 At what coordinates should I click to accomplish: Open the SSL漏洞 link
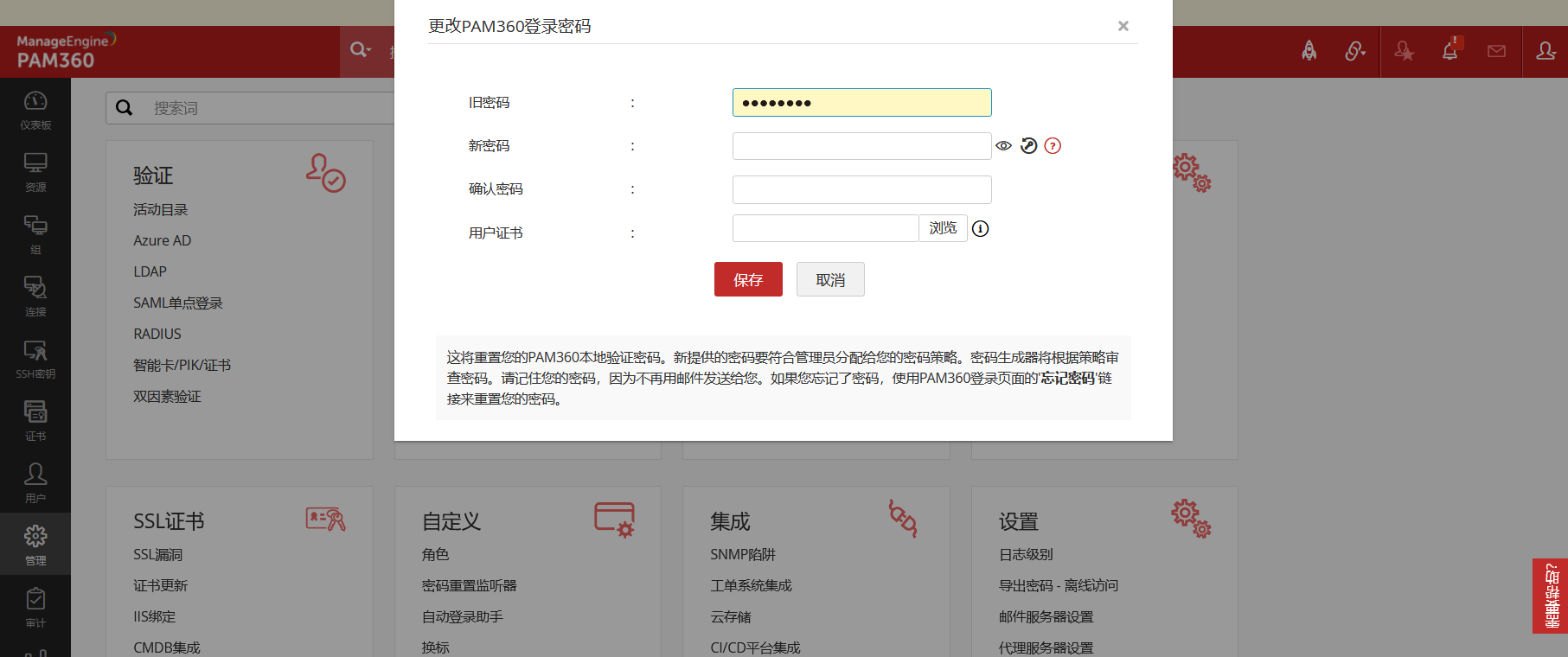pos(158,554)
